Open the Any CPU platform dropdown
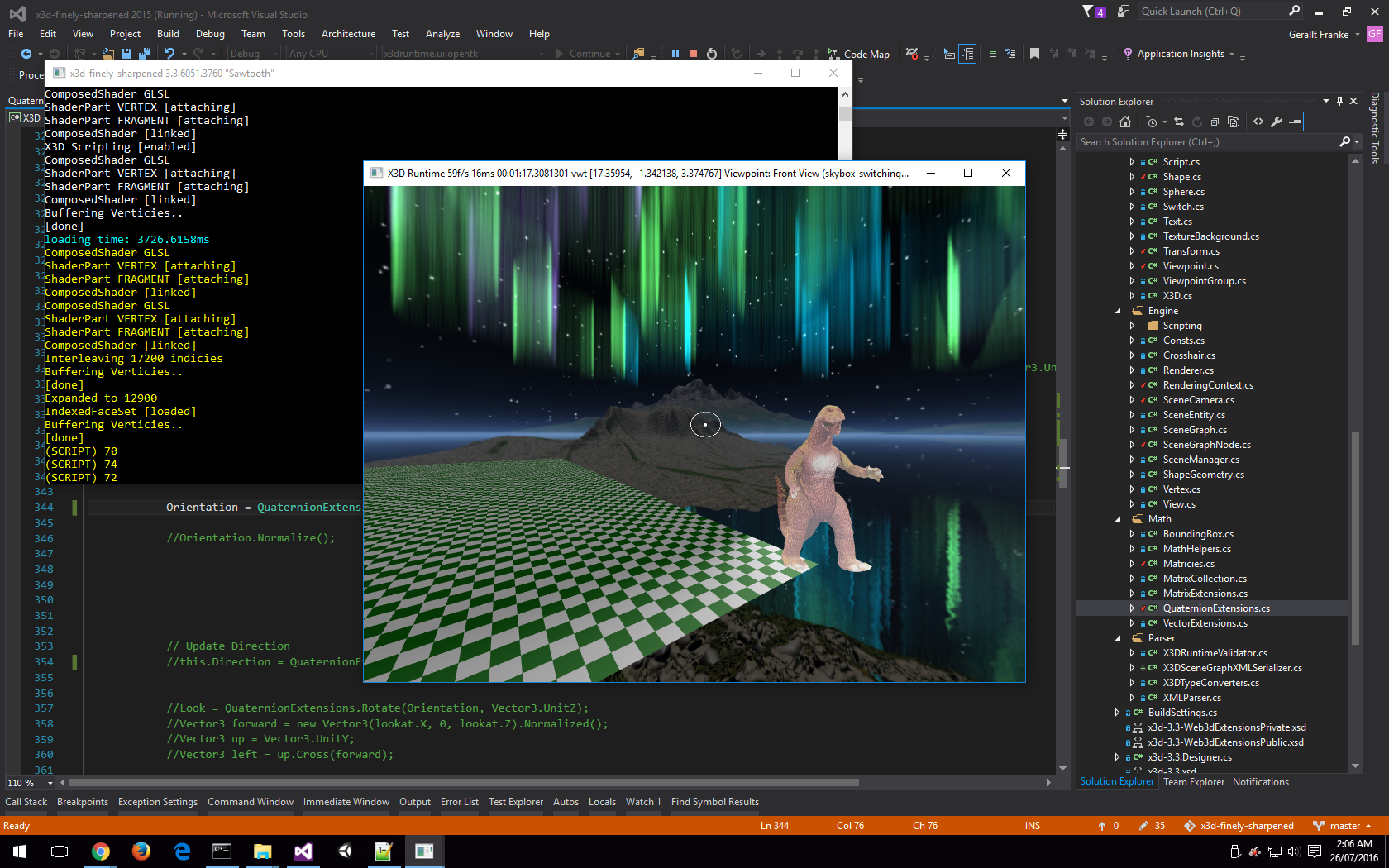Viewport: 1389px width, 868px height. 332,54
